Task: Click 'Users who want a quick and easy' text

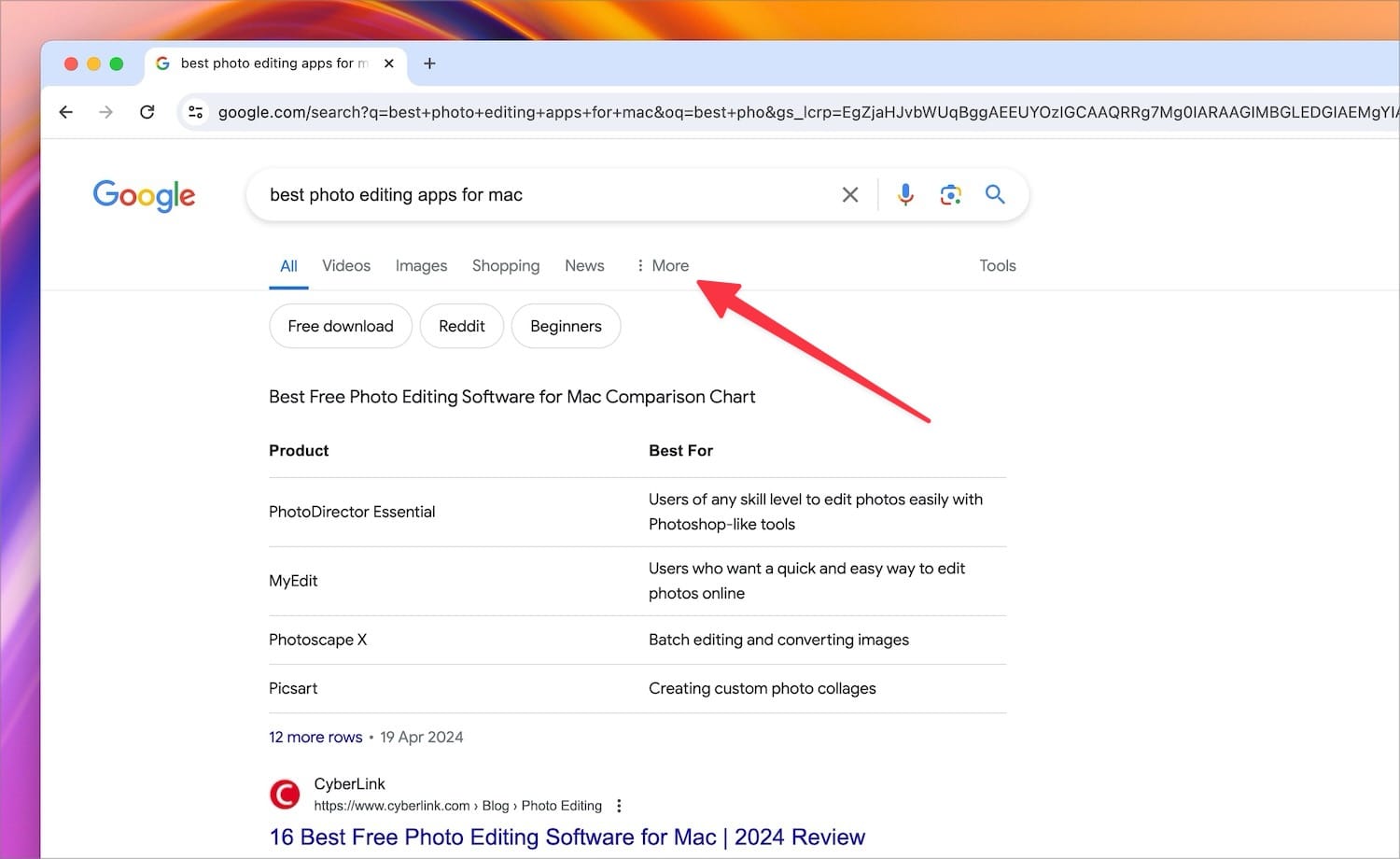Action: tap(806, 581)
